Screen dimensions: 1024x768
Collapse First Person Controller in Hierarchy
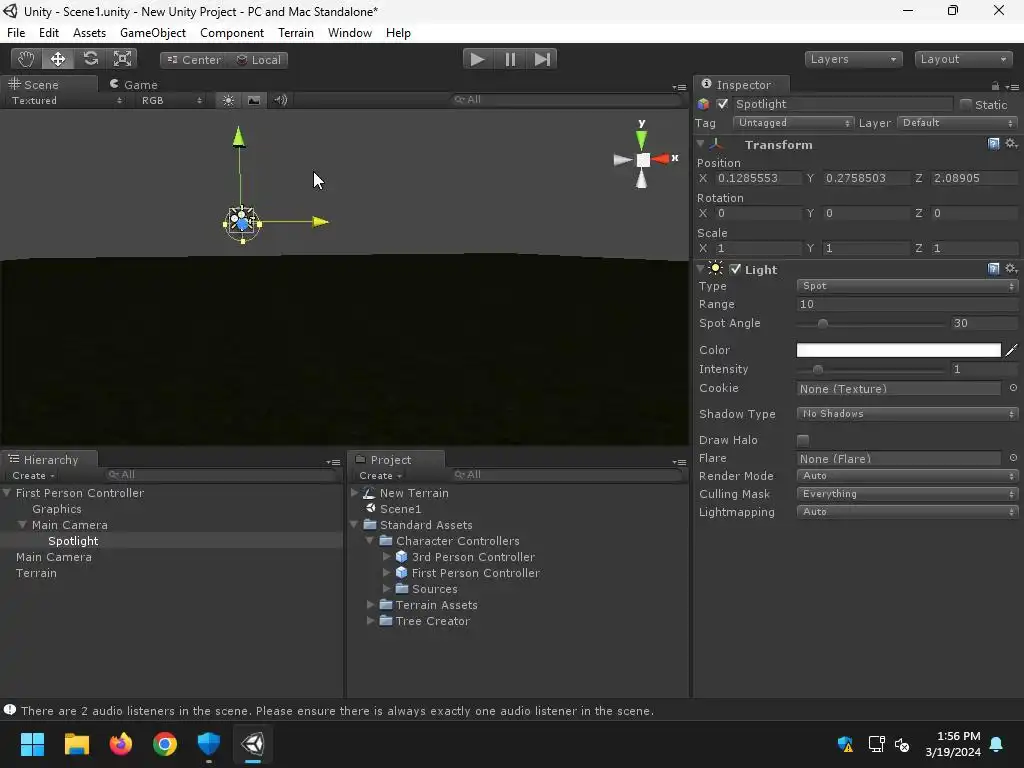click(7, 492)
